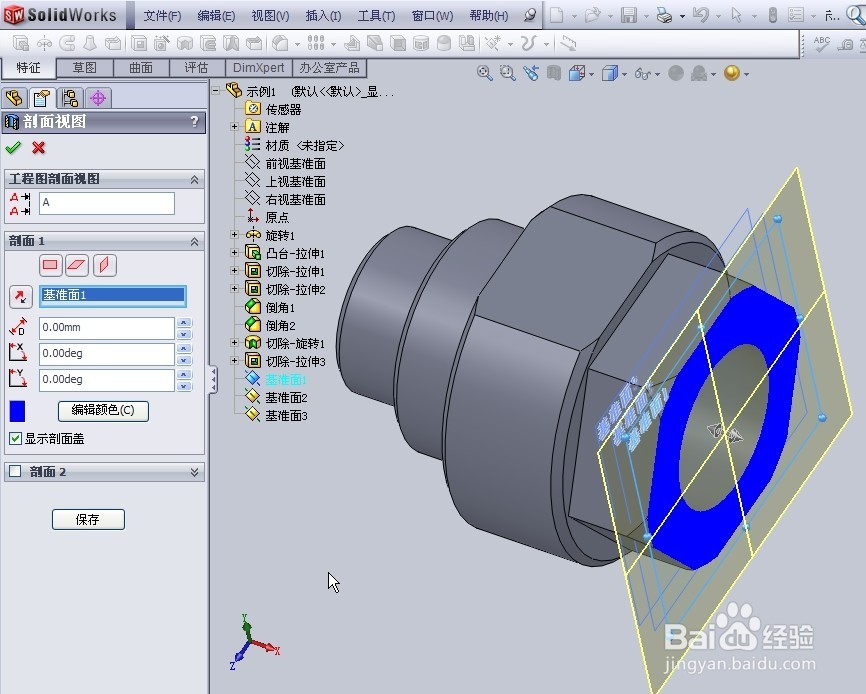Select 基准面2 in the feature tree
Screen dimensions: 866x694
tap(286, 398)
